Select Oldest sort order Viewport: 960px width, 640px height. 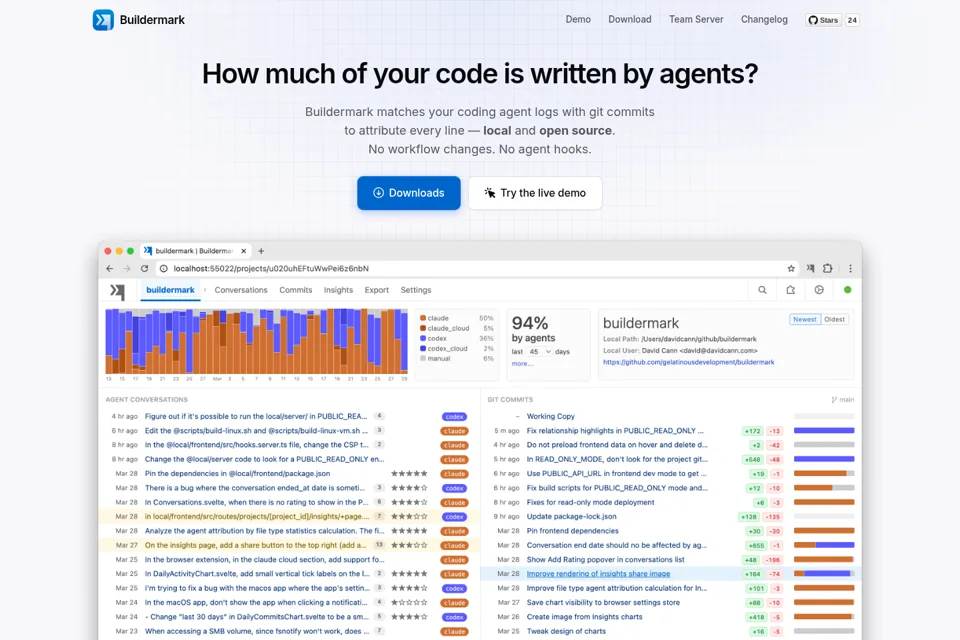(x=834, y=320)
